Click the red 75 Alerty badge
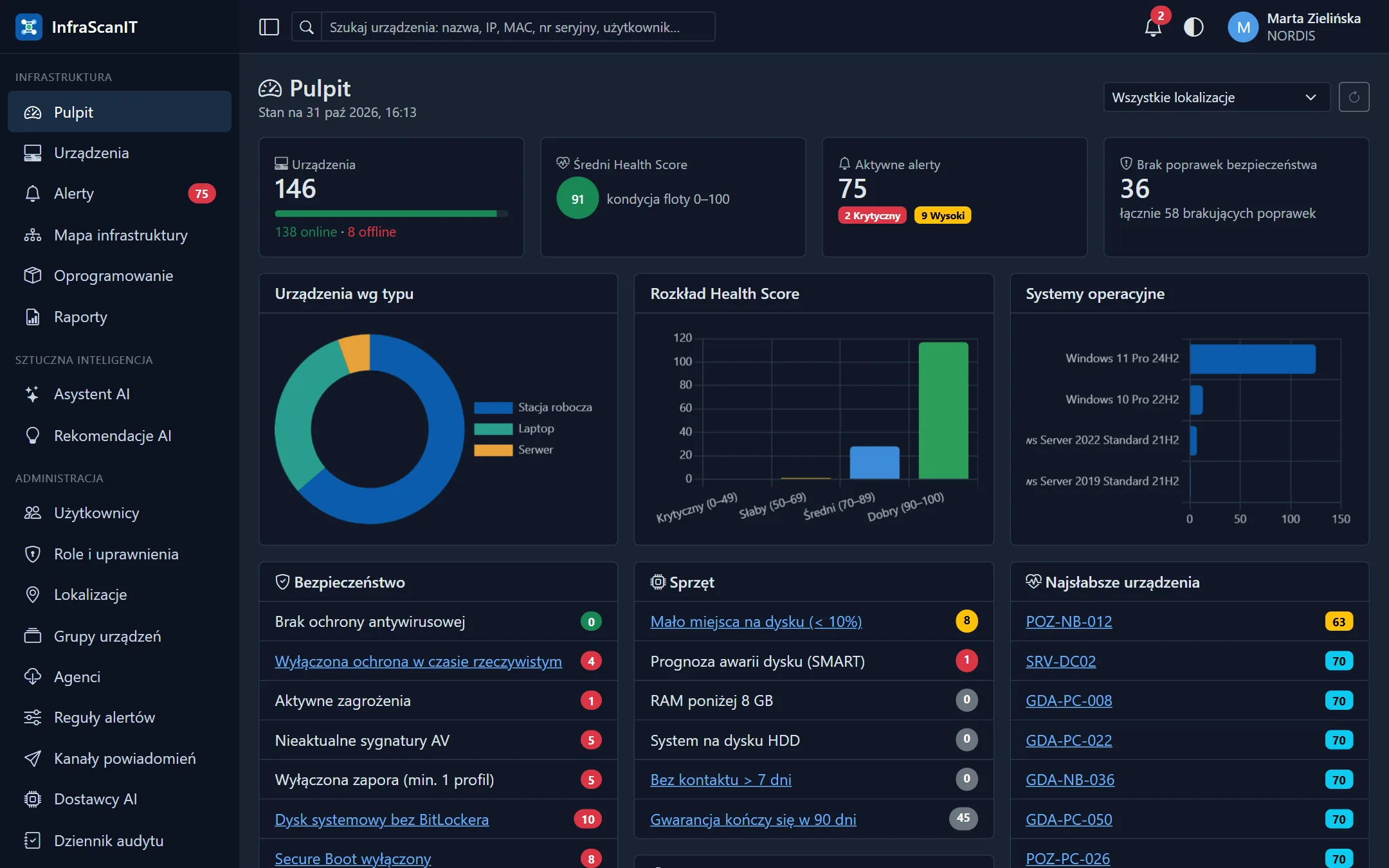Image resolution: width=1389 pixels, height=868 pixels. (x=201, y=194)
